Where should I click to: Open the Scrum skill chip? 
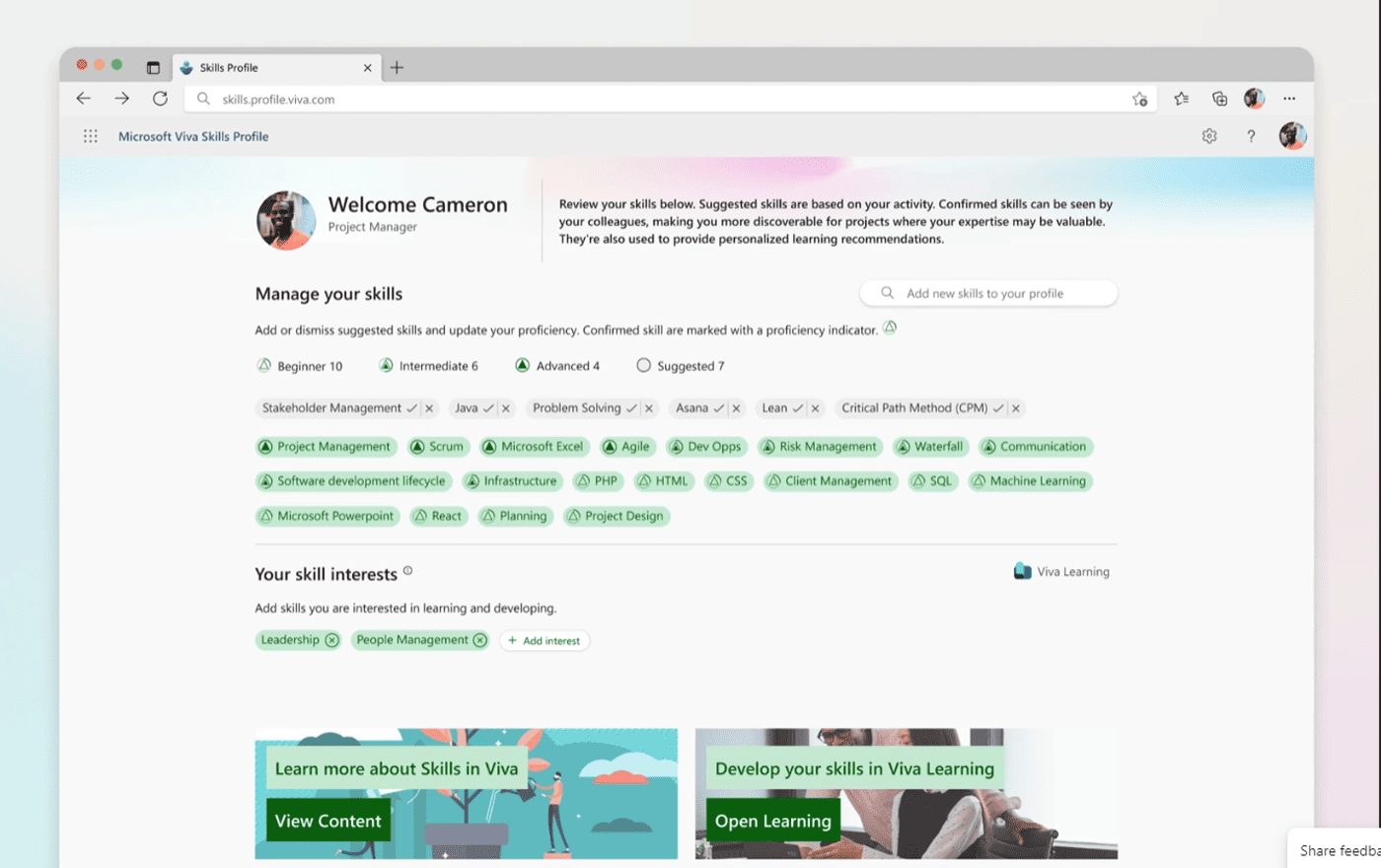coord(438,447)
